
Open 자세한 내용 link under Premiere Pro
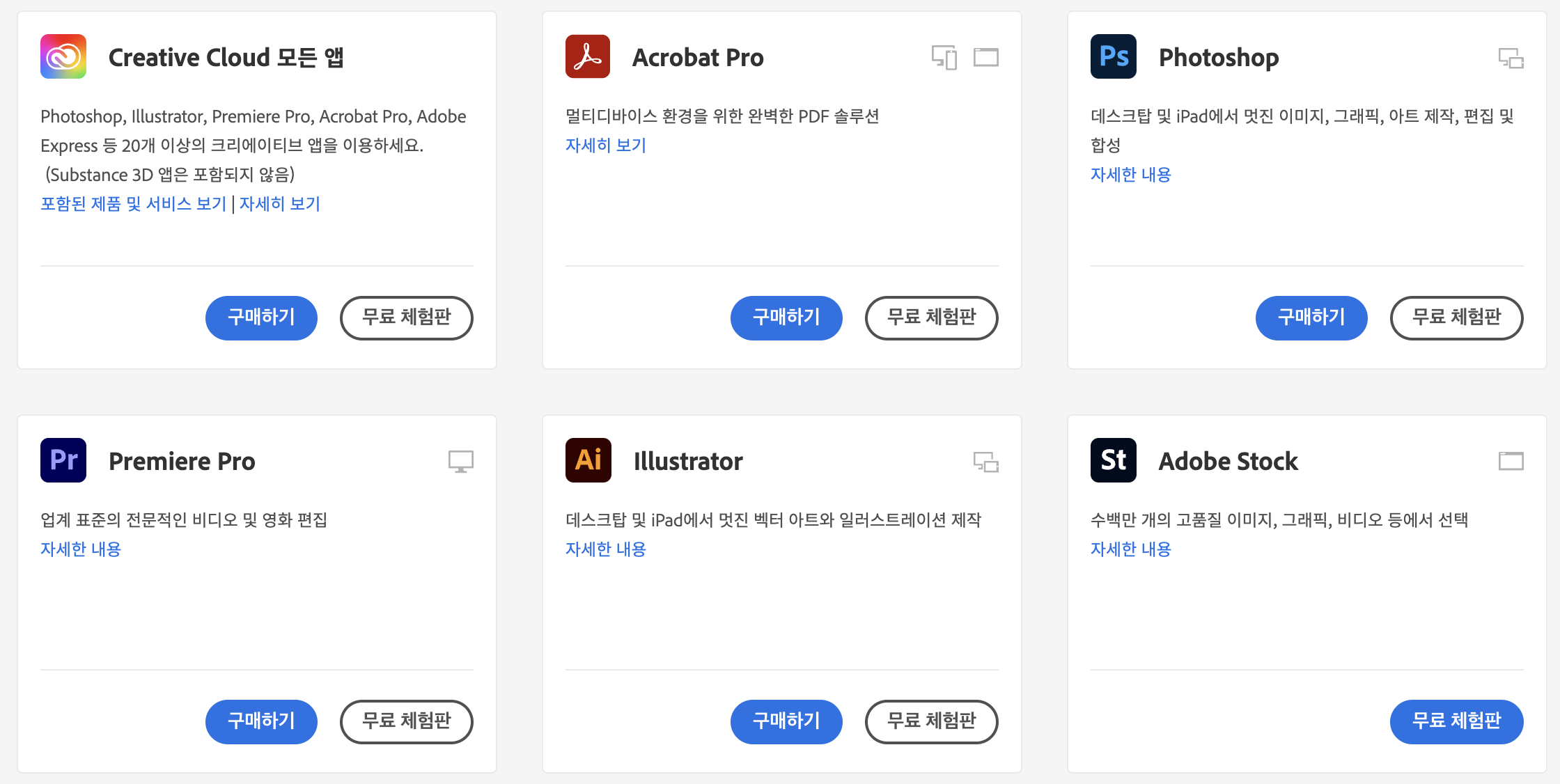coord(81,549)
